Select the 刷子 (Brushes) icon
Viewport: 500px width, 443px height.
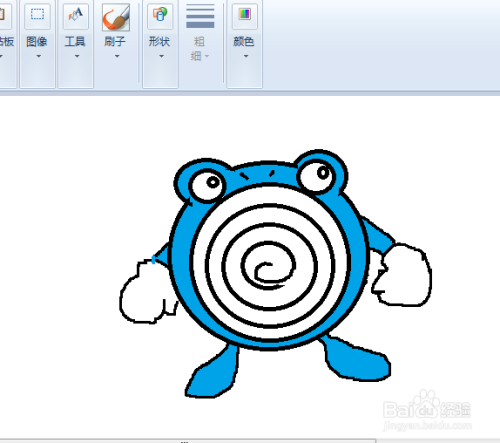116,17
